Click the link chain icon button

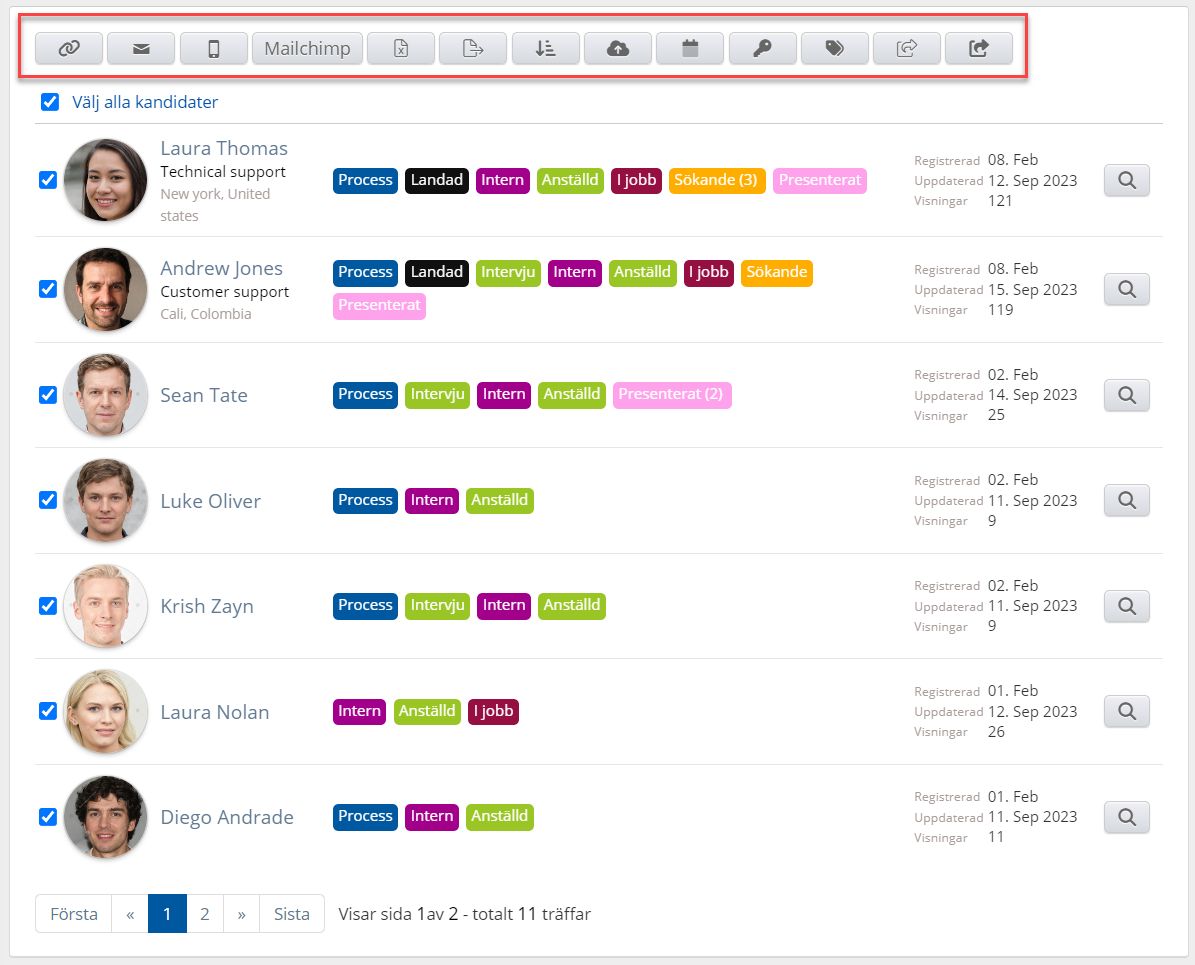[69, 48]
